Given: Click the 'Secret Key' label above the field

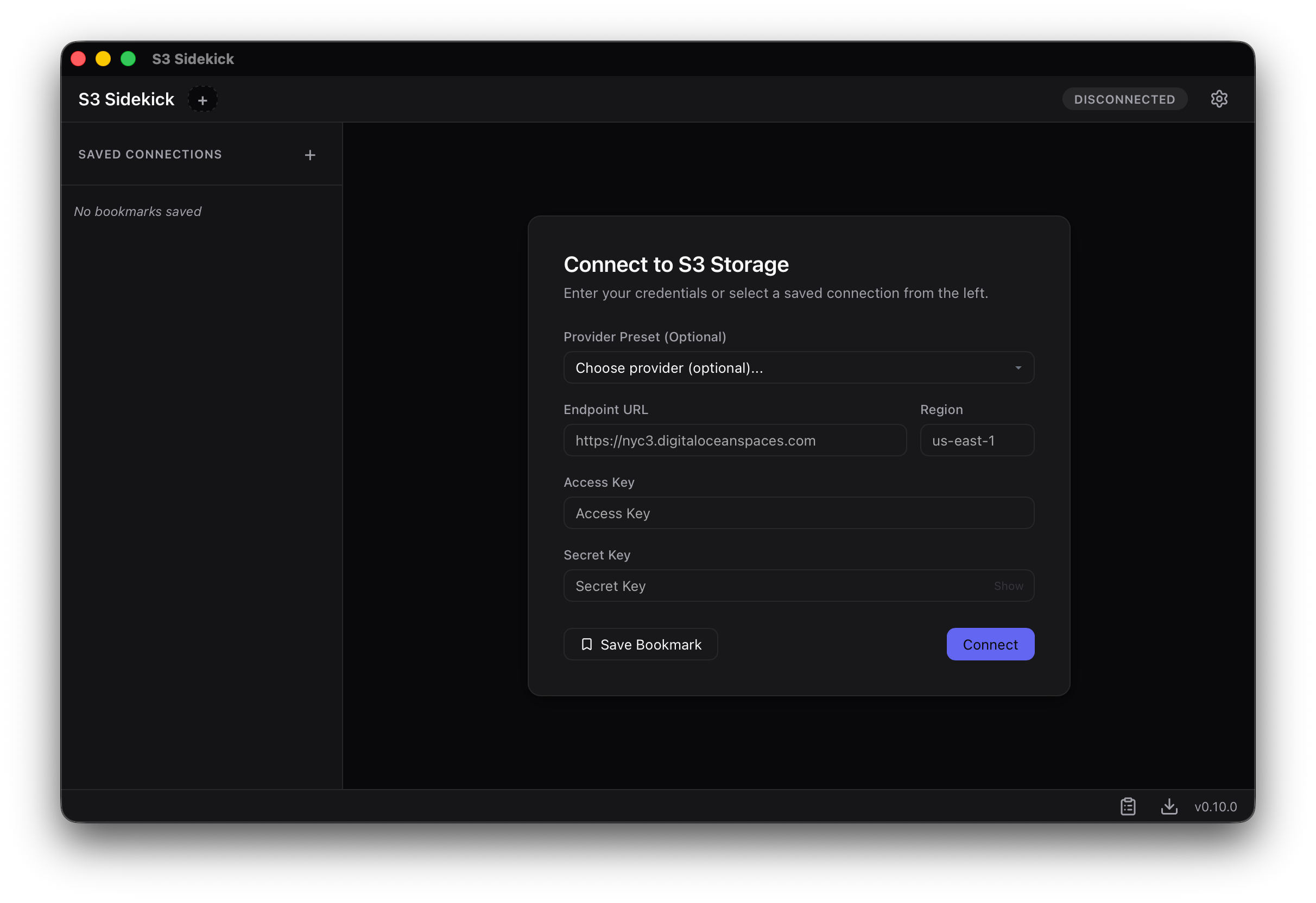Looking at the screenshot, I should 597,555.
